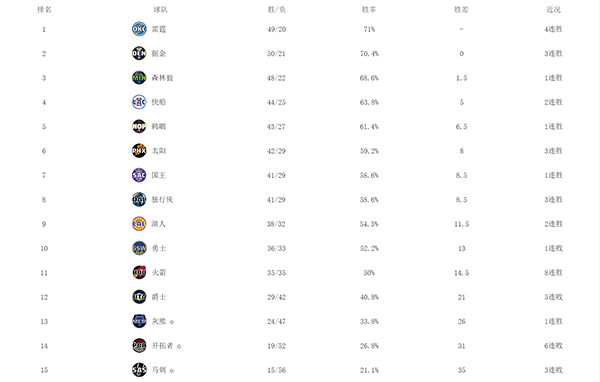
Task: Select the PHX Suns team logo
Action: [139, 151]
